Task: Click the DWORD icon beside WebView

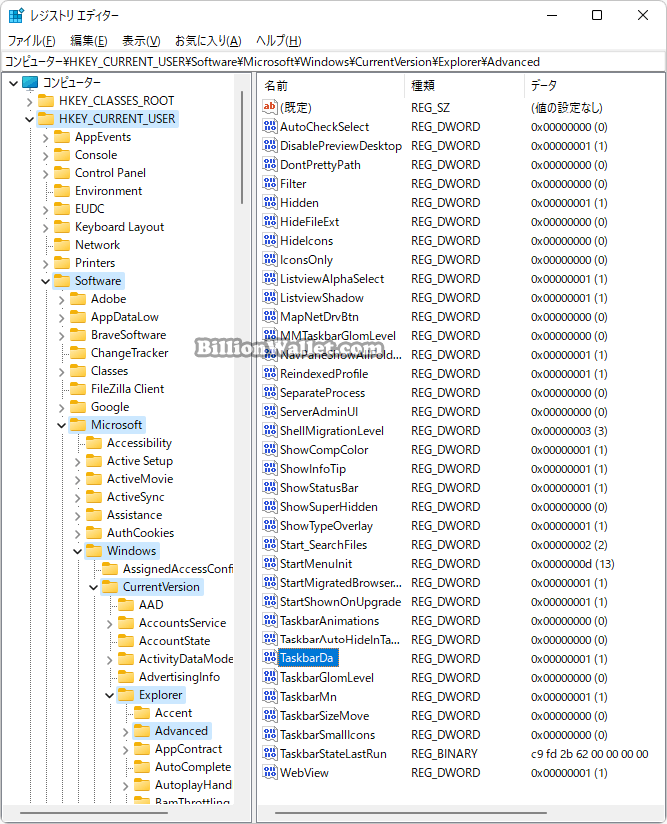Action: click(270, 772)
